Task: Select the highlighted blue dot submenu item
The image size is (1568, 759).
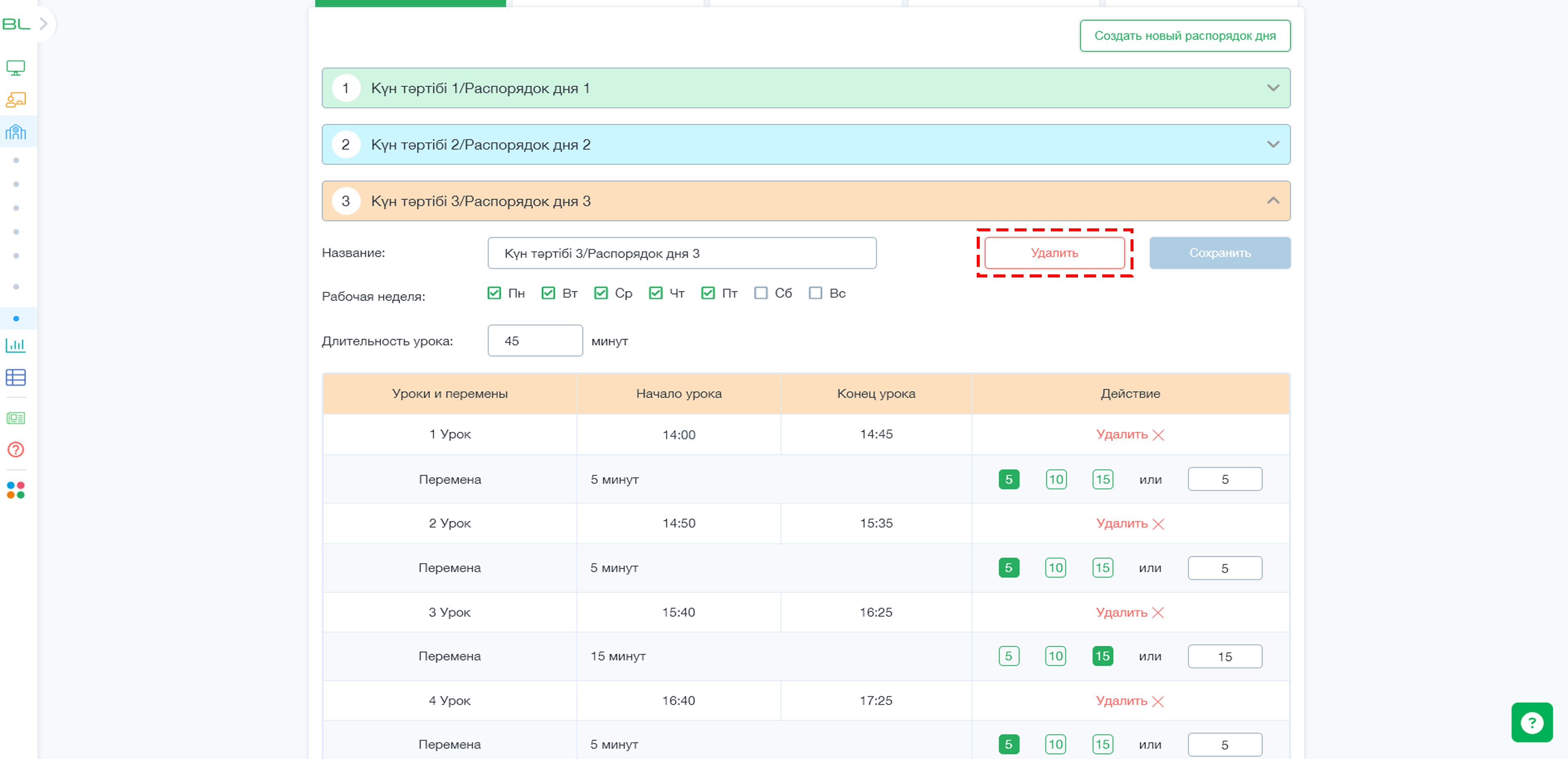Action: tap(16, 319)
